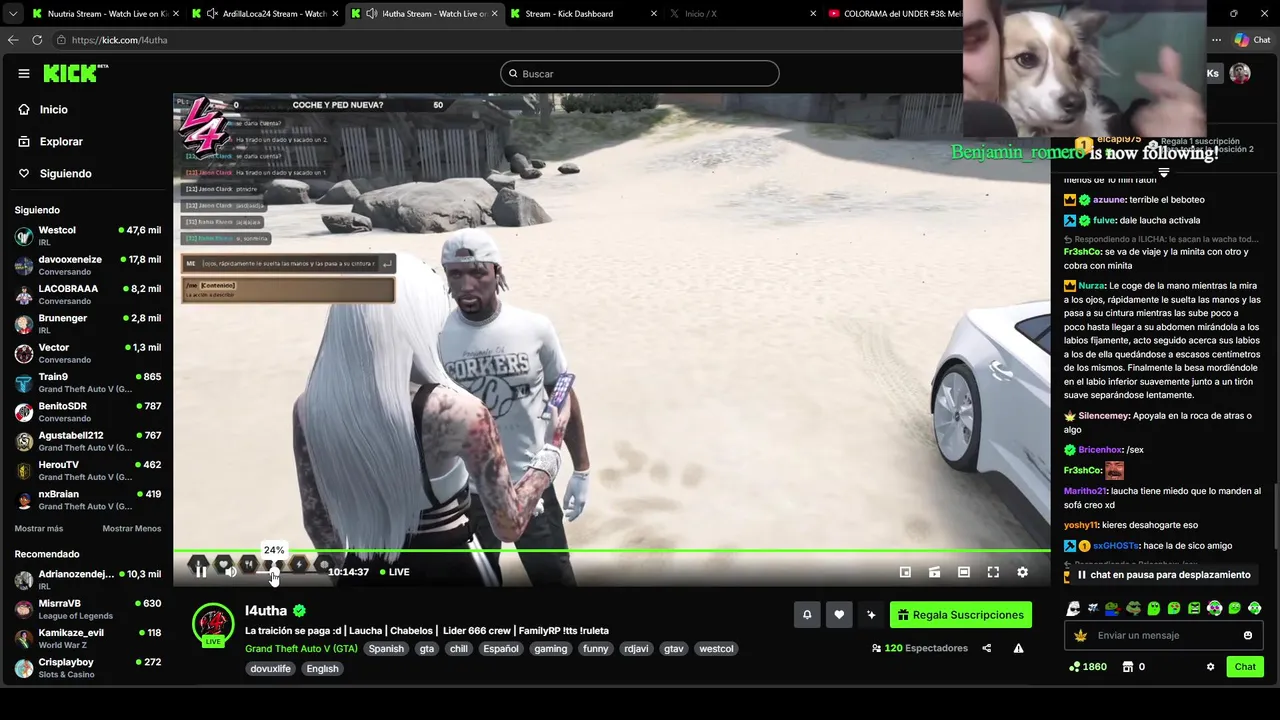Open chat settings gear icon
This screenshot has width=1280, height=720.
pos(1210,667)
